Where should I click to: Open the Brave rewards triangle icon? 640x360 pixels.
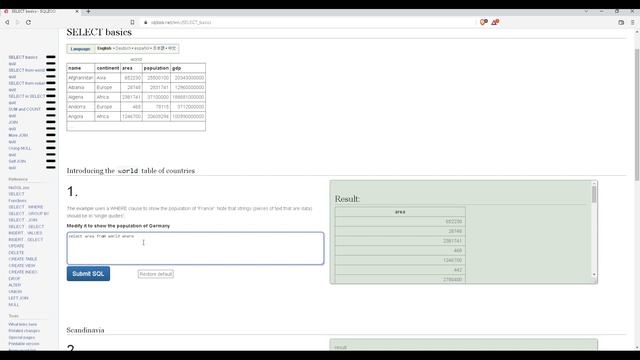[x=495, y=22]
